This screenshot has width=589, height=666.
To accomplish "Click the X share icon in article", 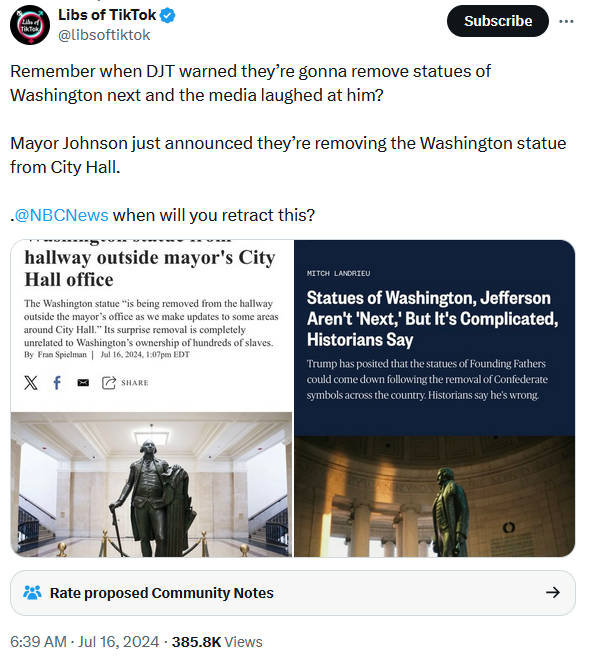I will pos(31,383).
